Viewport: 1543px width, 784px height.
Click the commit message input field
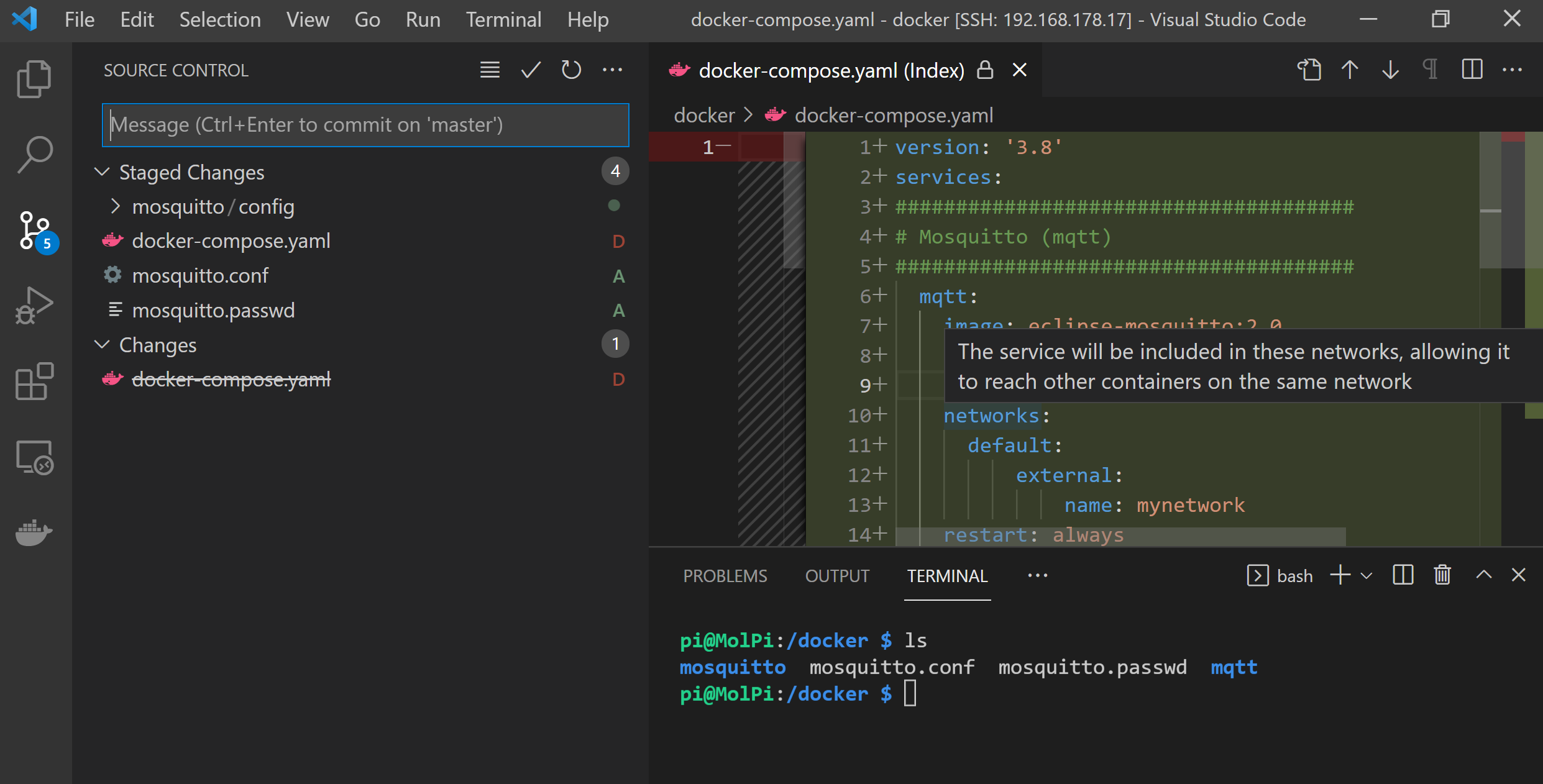pyautogui.click(x=365, y=125)
